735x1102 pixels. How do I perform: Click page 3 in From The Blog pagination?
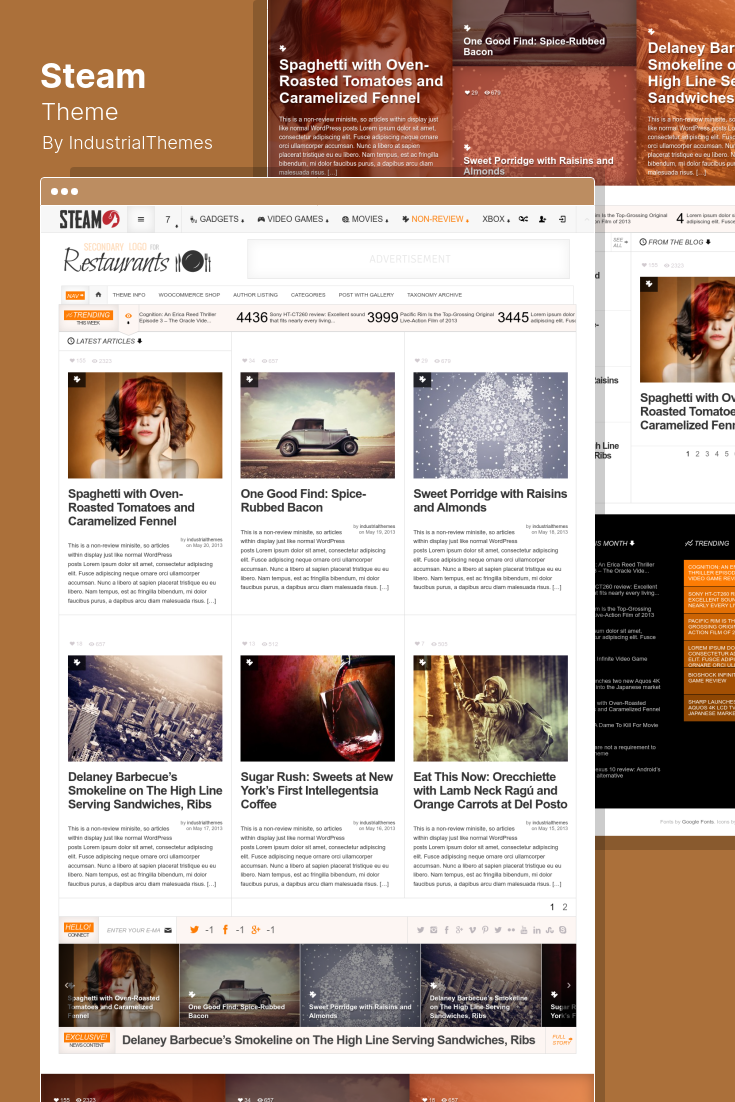click(x=707, y=454)
